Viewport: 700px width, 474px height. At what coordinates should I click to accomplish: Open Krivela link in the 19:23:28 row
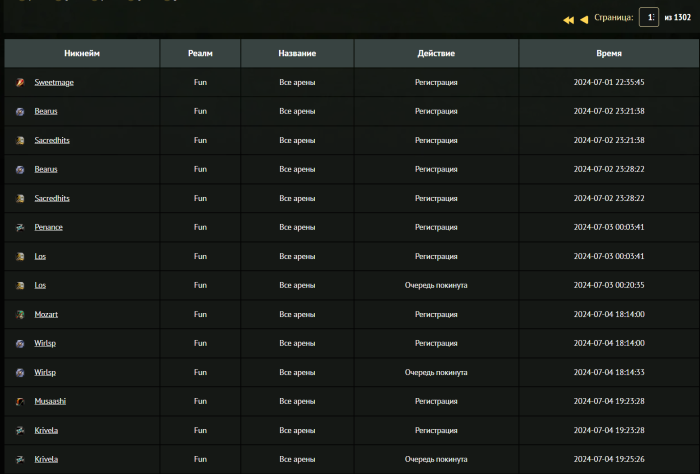tap(46, 430)
